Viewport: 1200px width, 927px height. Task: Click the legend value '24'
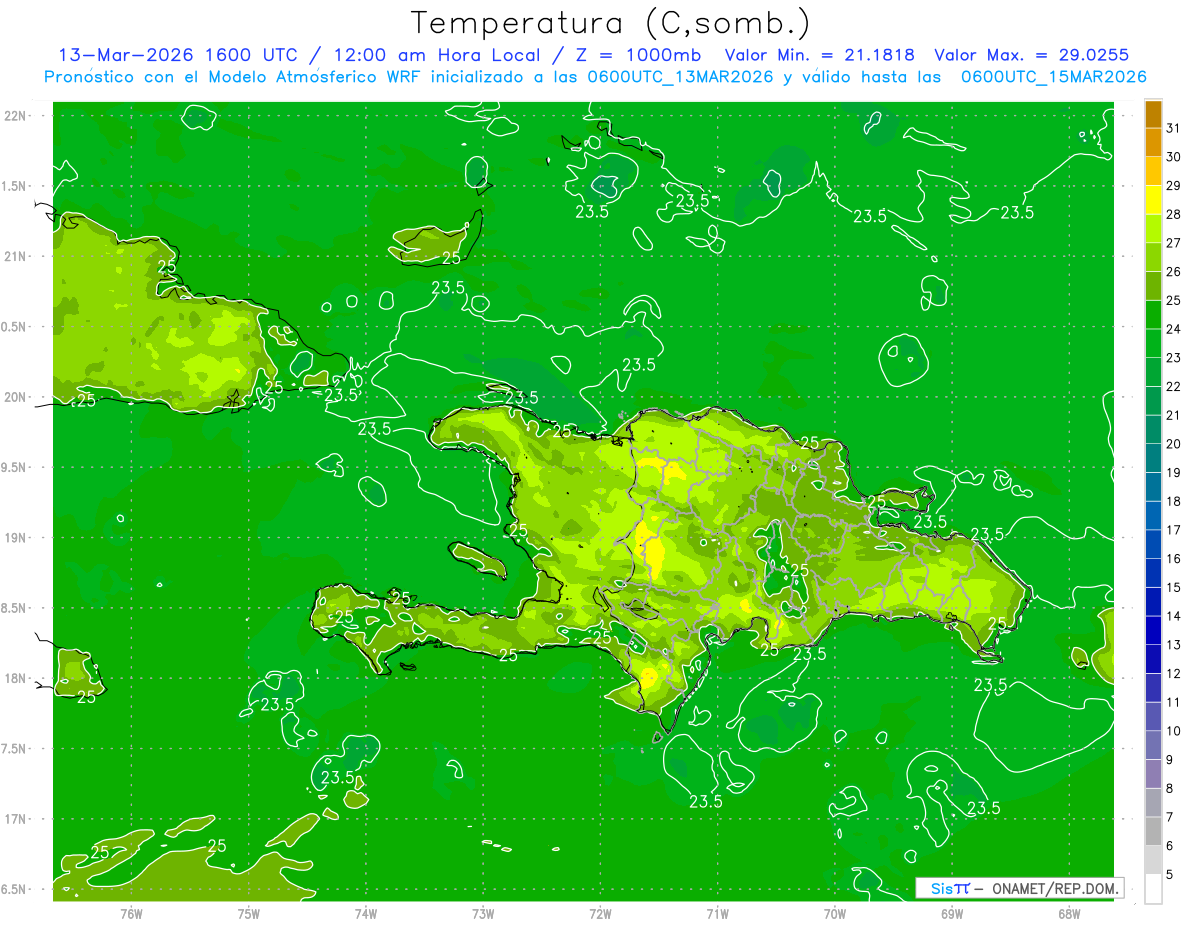(x=1174, y=329)
